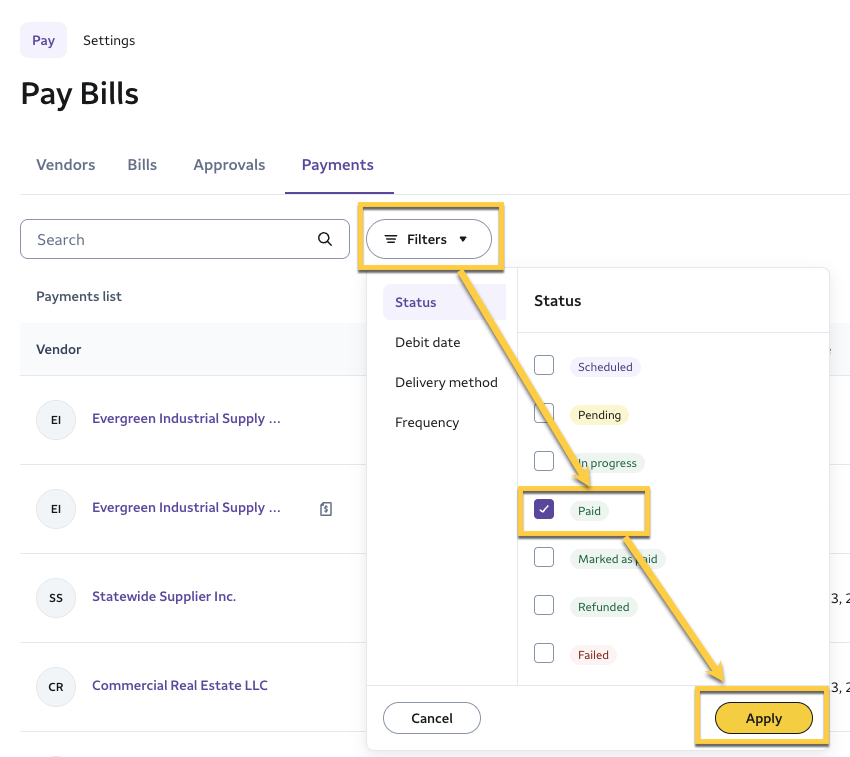Enable the Failed status checkbox

click(x=544, y=654)
